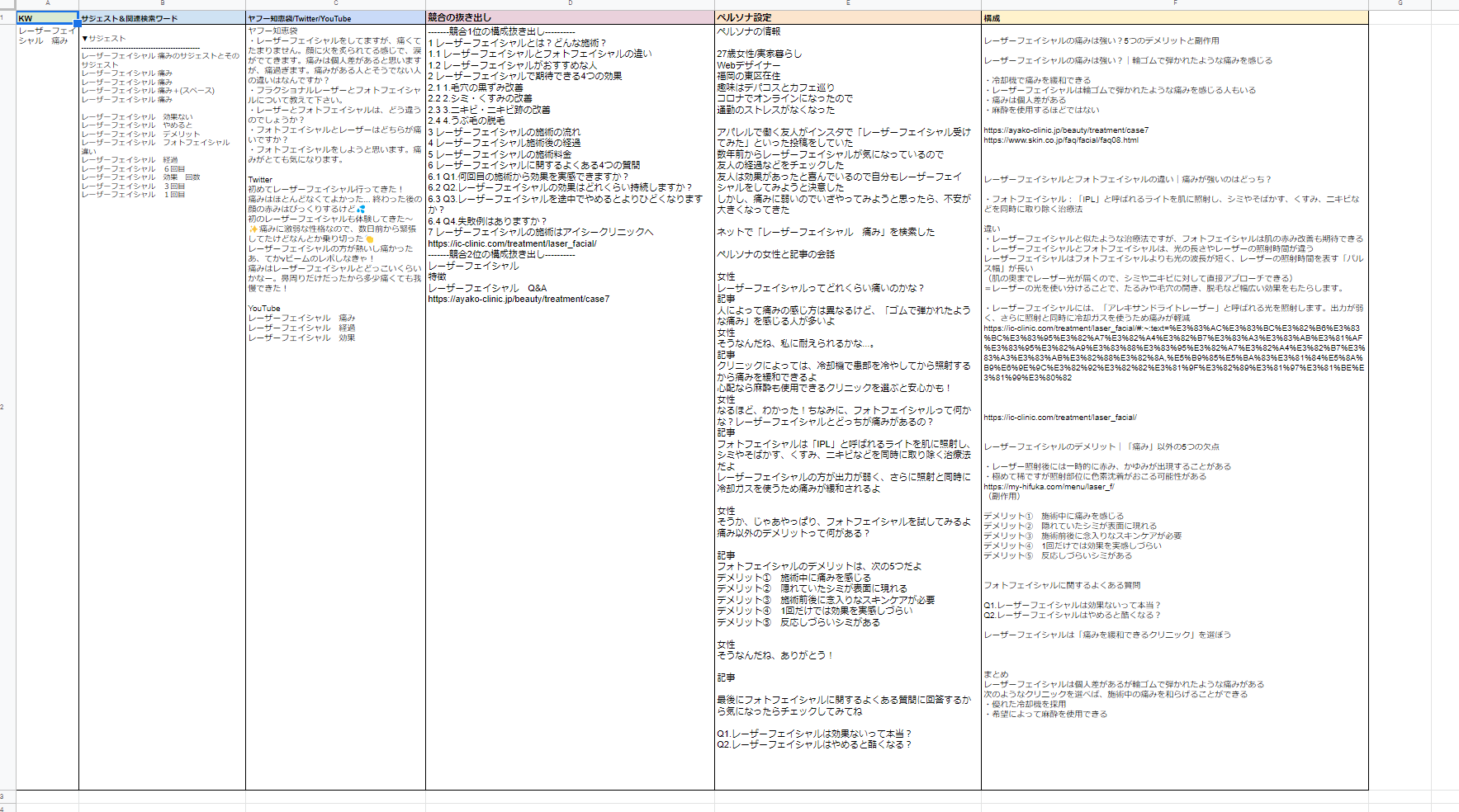Open www.skin.co.jp faq08.html link
Viewport: 1459px width, 812px height.
pyautogui.click(x=1061, y=139)
